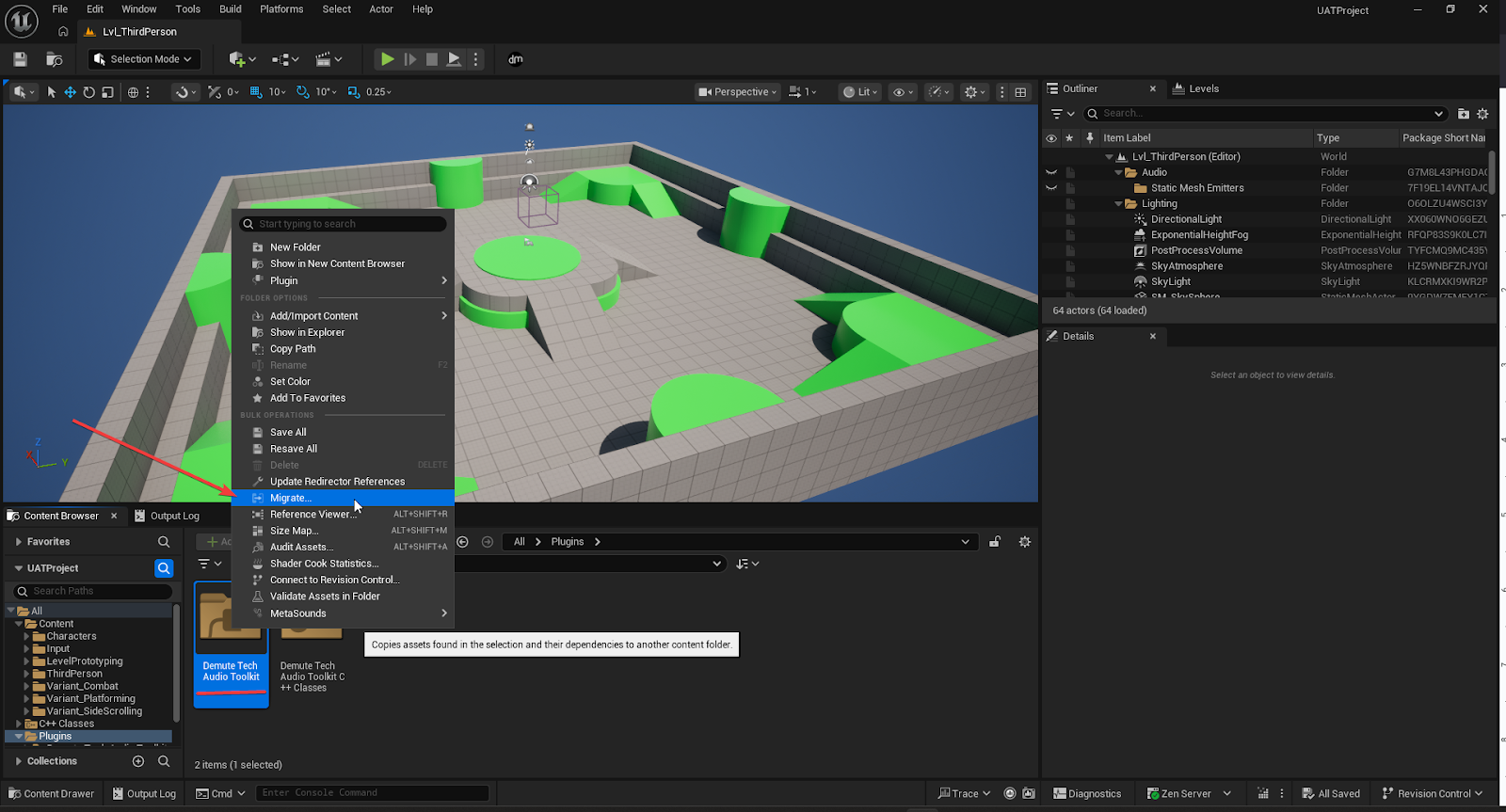Click the Search Paths field
This screenshot has width=1506, height=812.
click(x=93, y=592)
